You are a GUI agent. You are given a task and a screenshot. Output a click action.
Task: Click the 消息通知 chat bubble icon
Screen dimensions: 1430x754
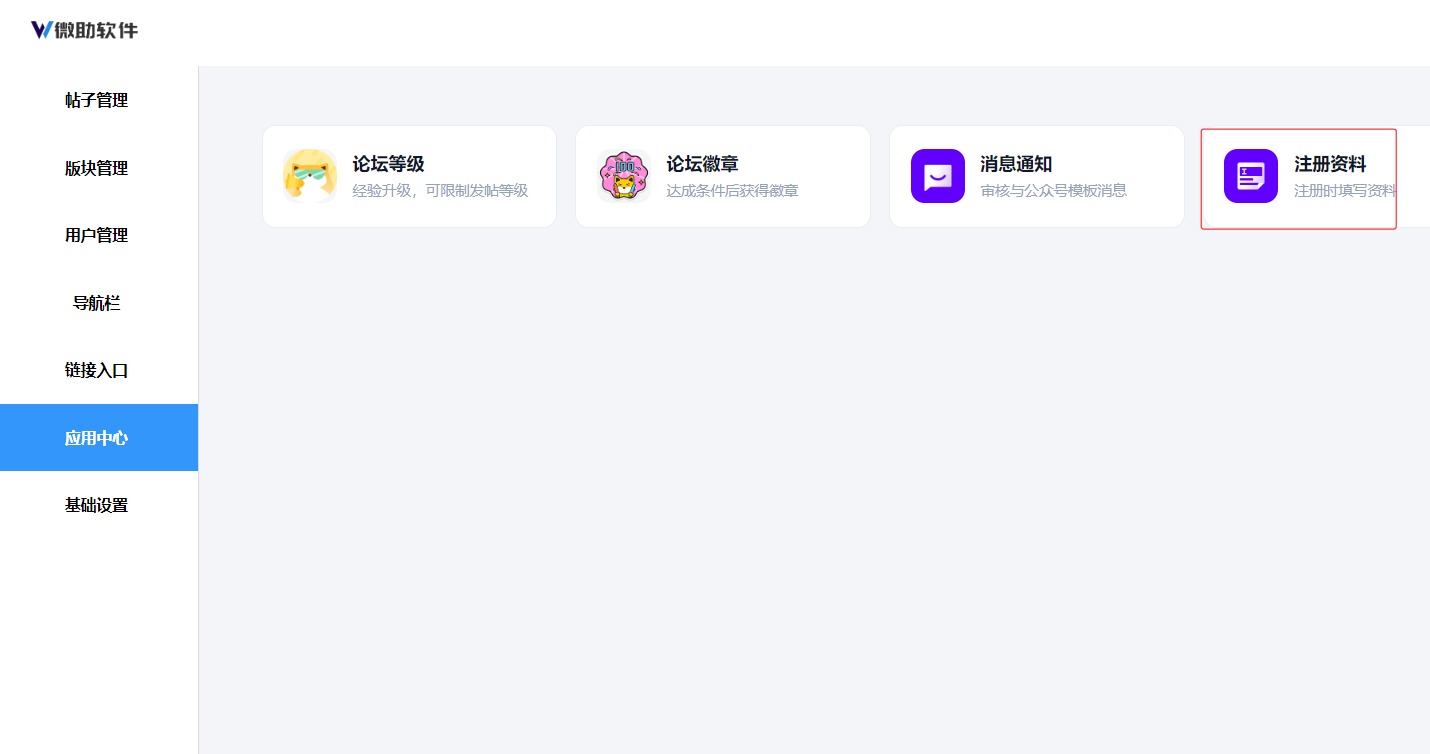click(938, 176)
